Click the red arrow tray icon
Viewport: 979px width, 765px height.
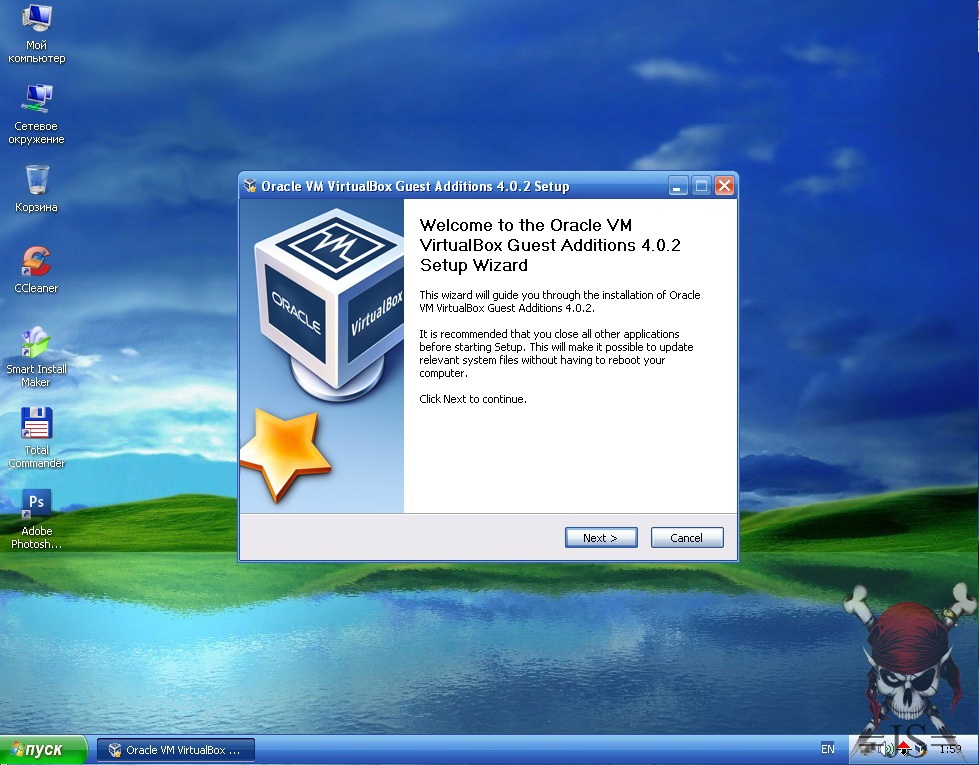tap(904, 749)
